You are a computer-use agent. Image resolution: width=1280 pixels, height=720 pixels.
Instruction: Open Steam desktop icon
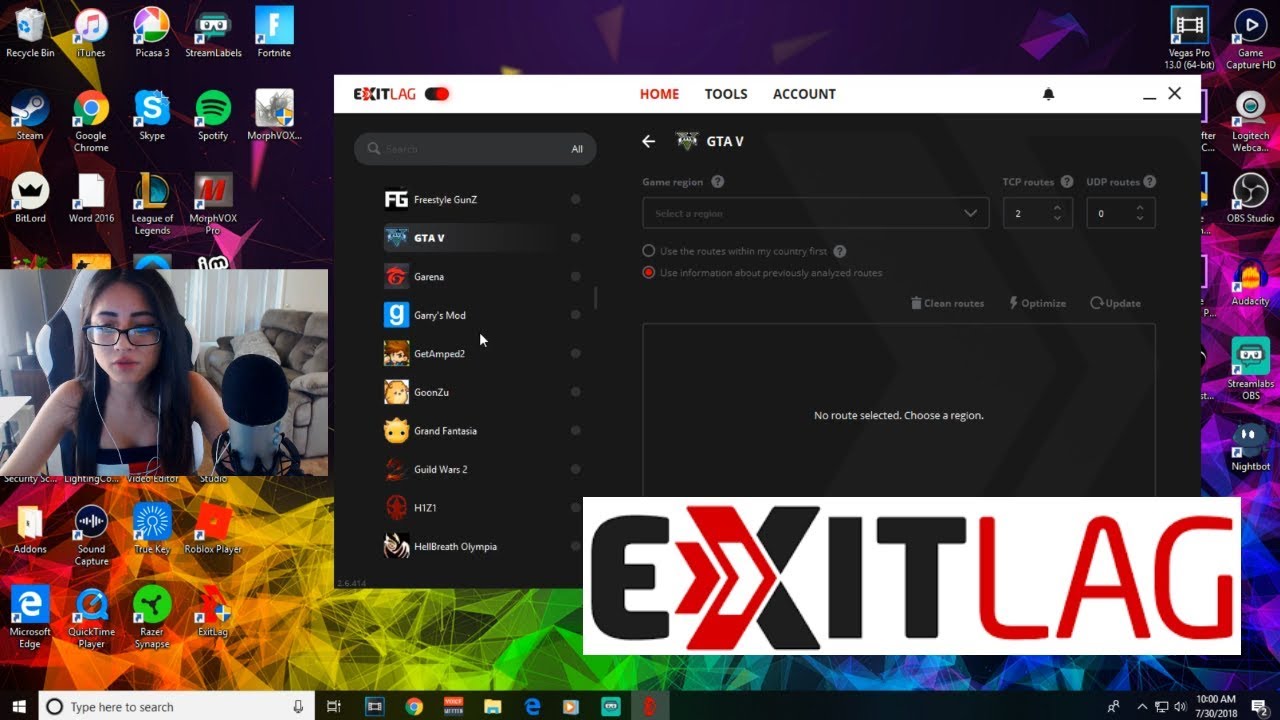pyautogui.click(x=30, y=116)
